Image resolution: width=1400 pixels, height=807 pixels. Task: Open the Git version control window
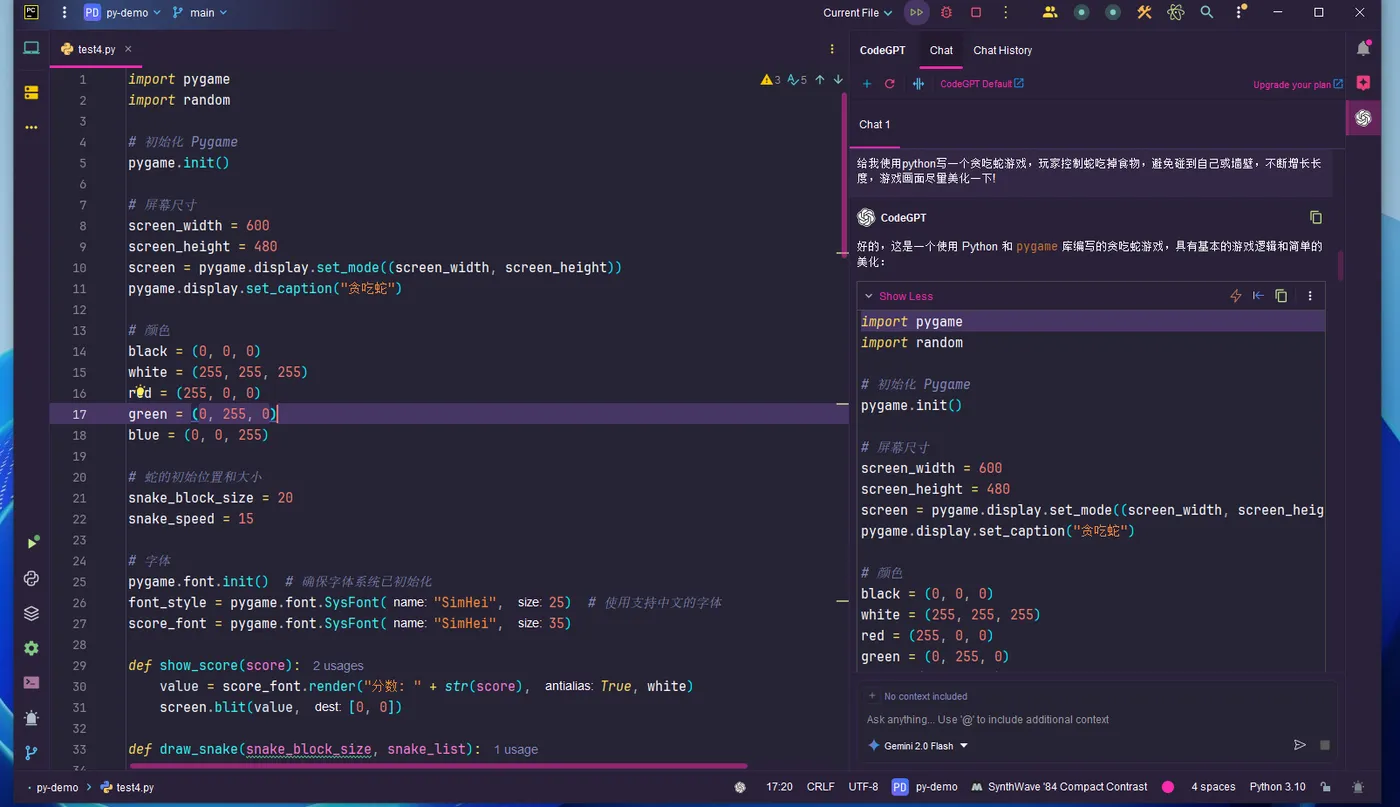point(31,753)
